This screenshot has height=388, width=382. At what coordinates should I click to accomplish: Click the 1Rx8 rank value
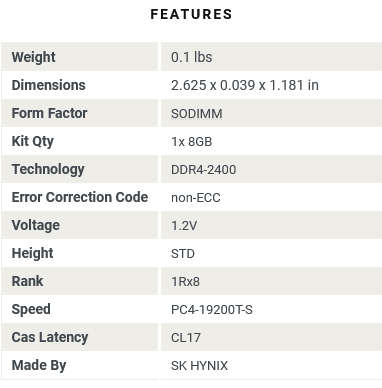tap(185, 282)
